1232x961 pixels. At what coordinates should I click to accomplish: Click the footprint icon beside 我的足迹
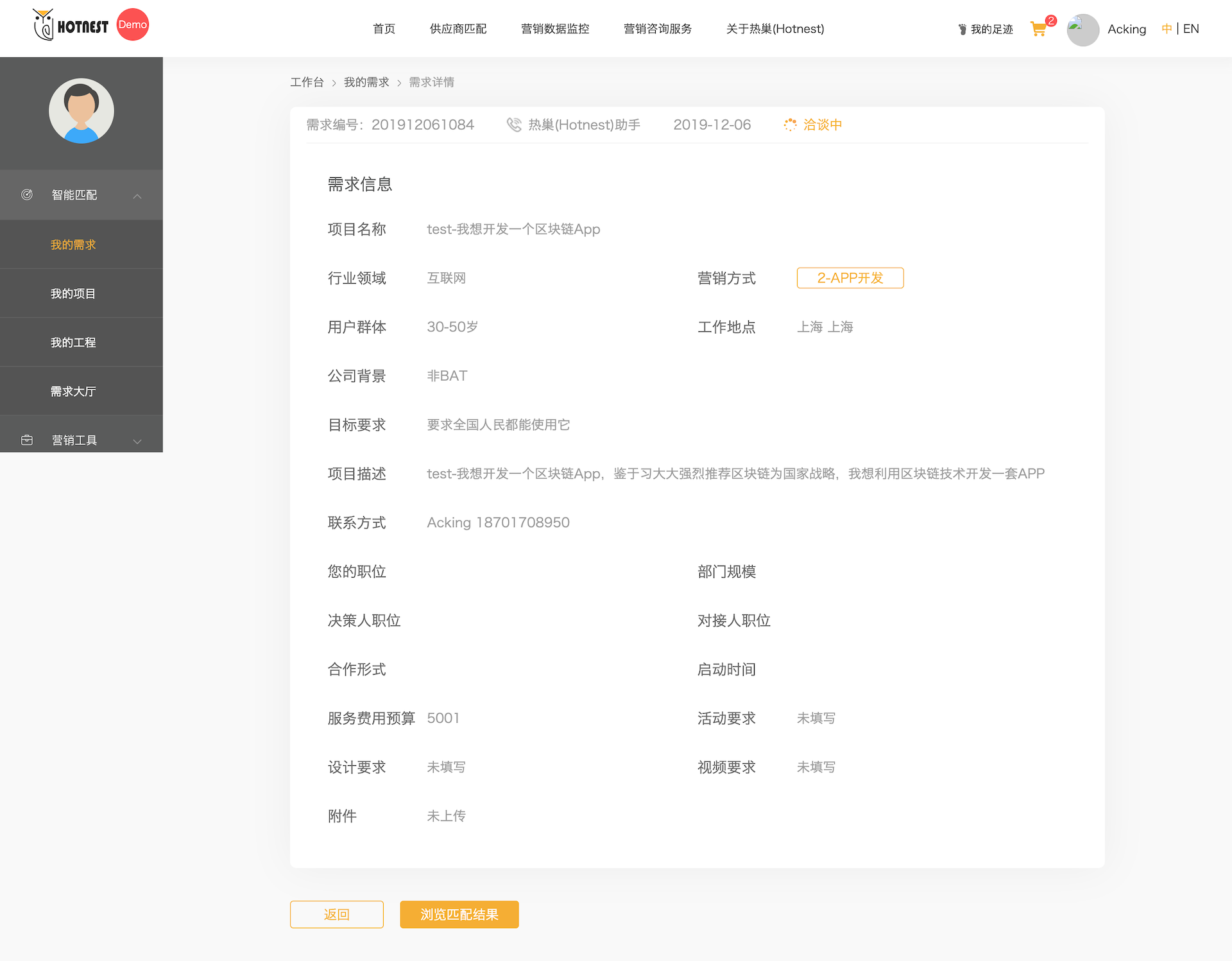coord(962,30)
